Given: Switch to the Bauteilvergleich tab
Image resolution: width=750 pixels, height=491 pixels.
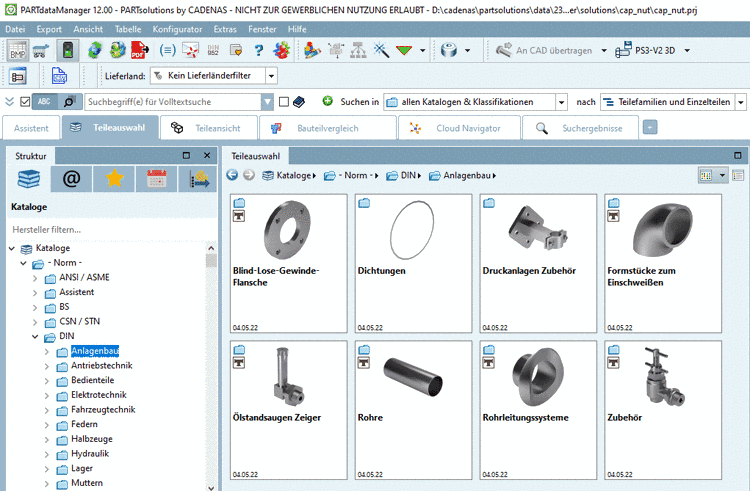Looking at the screenshot, I should click(x=328, y=128).
